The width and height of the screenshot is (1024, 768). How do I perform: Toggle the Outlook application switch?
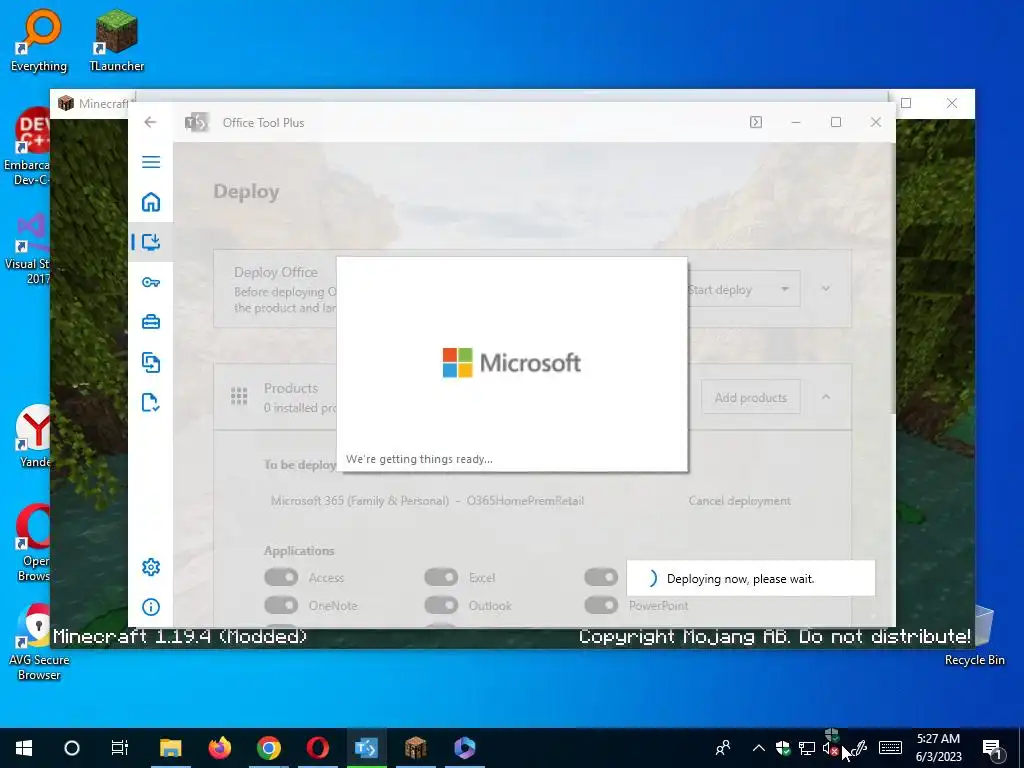(x=441, y=605)
